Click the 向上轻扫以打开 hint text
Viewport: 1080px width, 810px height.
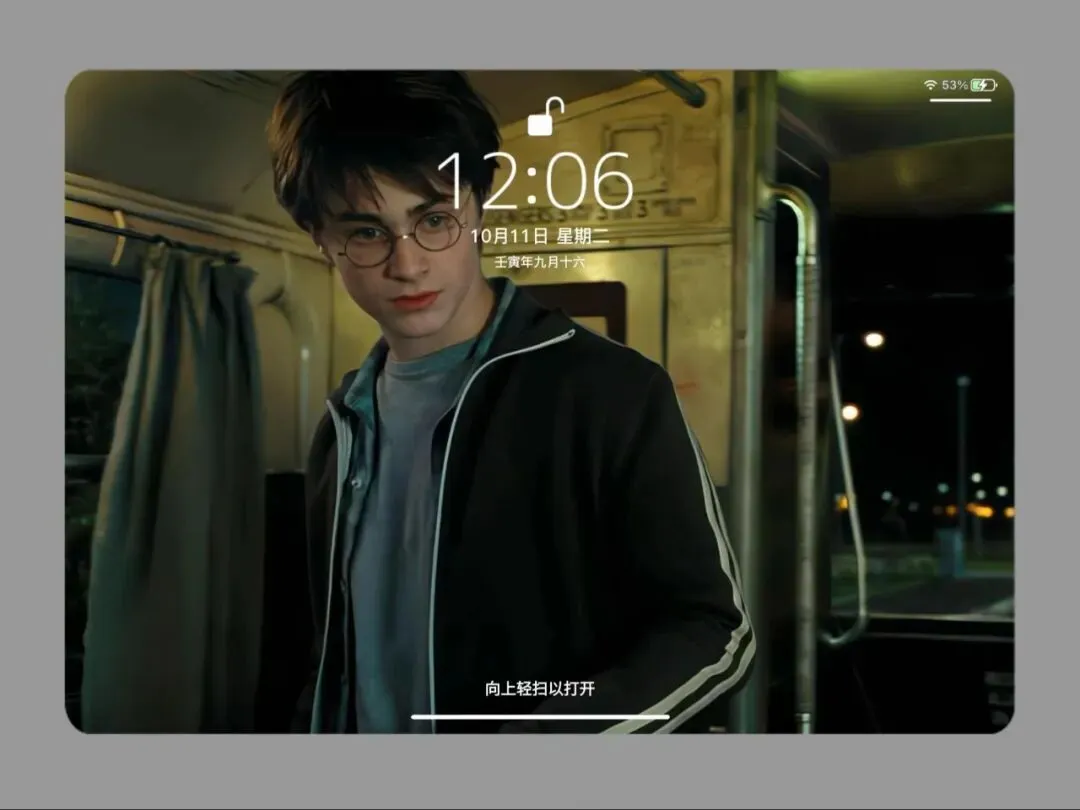coord(539,689)
